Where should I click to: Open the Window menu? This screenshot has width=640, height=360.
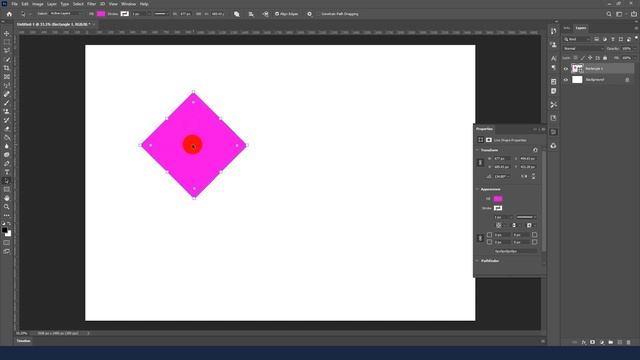[128, 4]
